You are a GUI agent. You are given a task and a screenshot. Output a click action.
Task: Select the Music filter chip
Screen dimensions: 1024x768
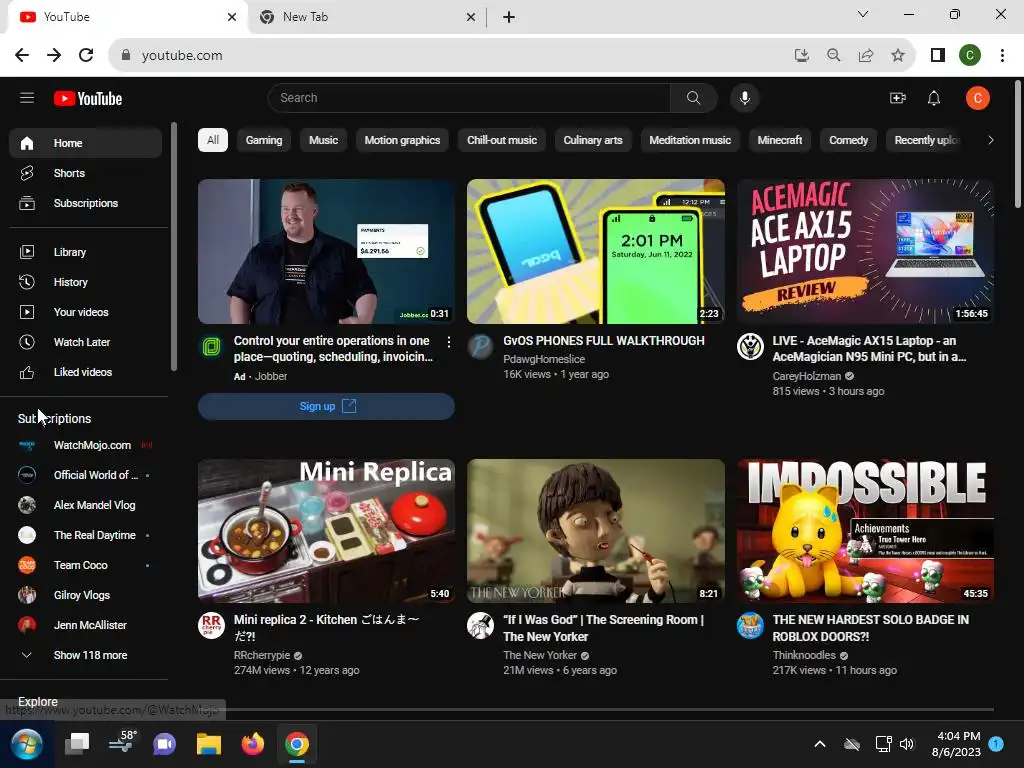(x=323, y=140)
